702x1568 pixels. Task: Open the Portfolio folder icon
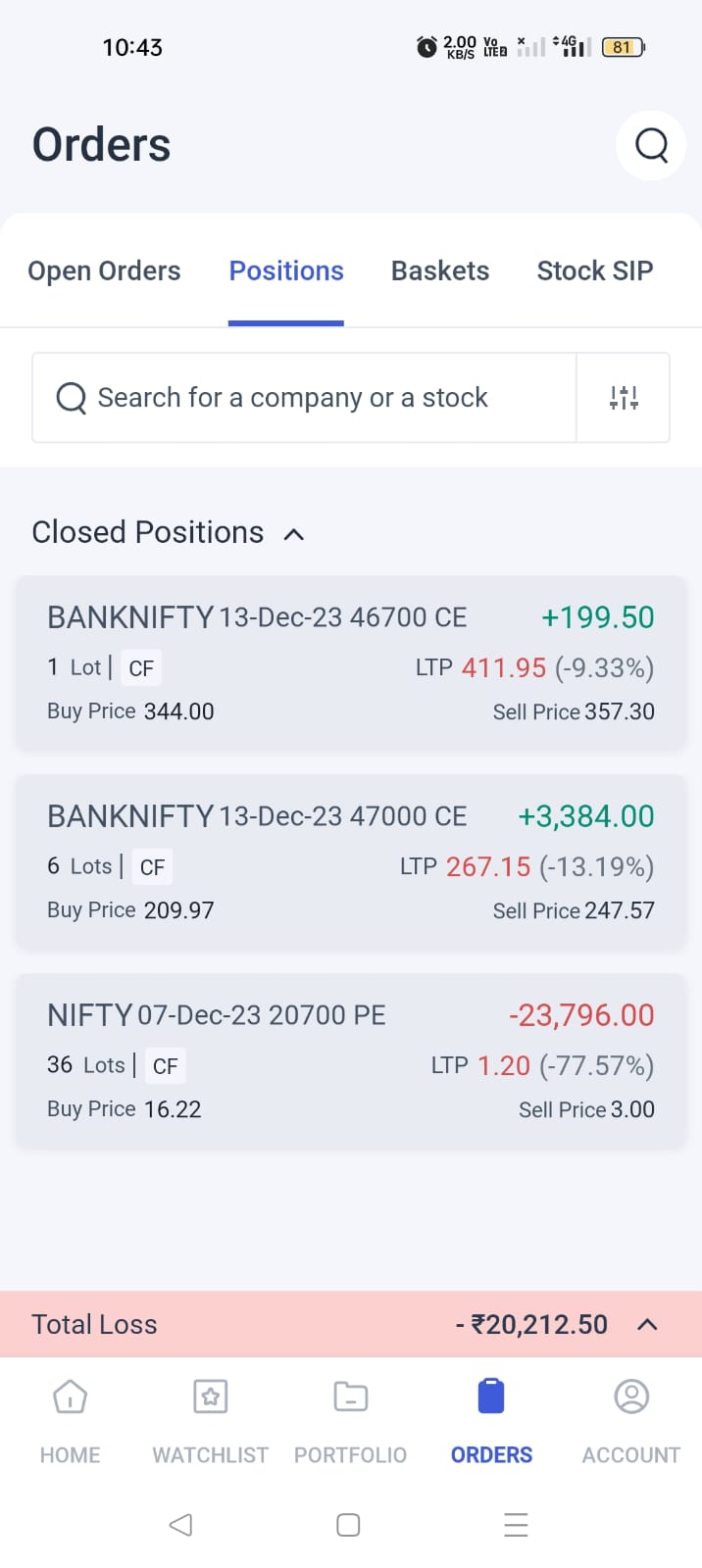(350, 1396)
